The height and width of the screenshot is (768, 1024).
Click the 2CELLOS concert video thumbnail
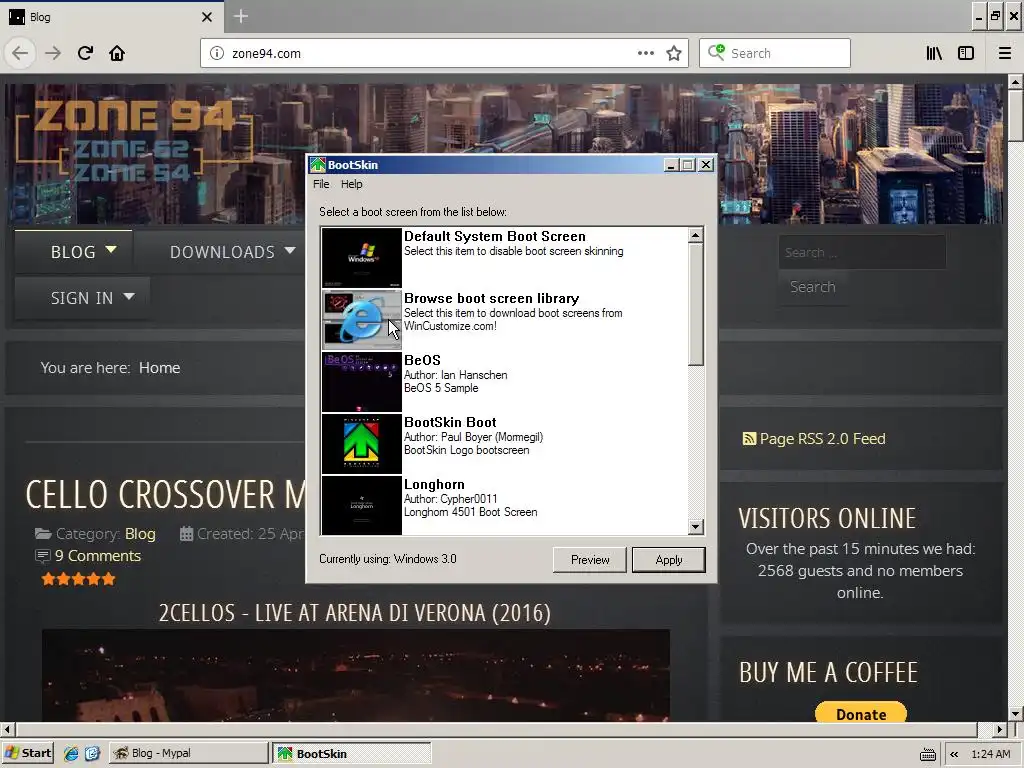[x=355, y=675]
